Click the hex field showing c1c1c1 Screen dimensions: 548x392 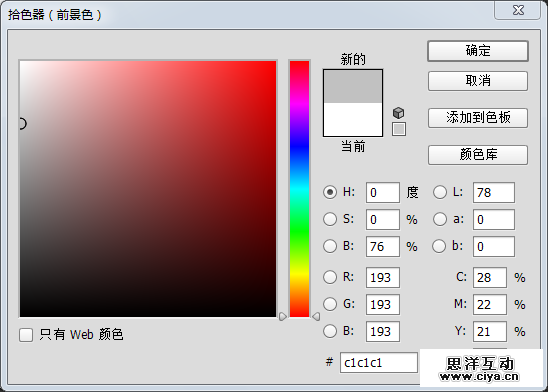tap(379, 363)
